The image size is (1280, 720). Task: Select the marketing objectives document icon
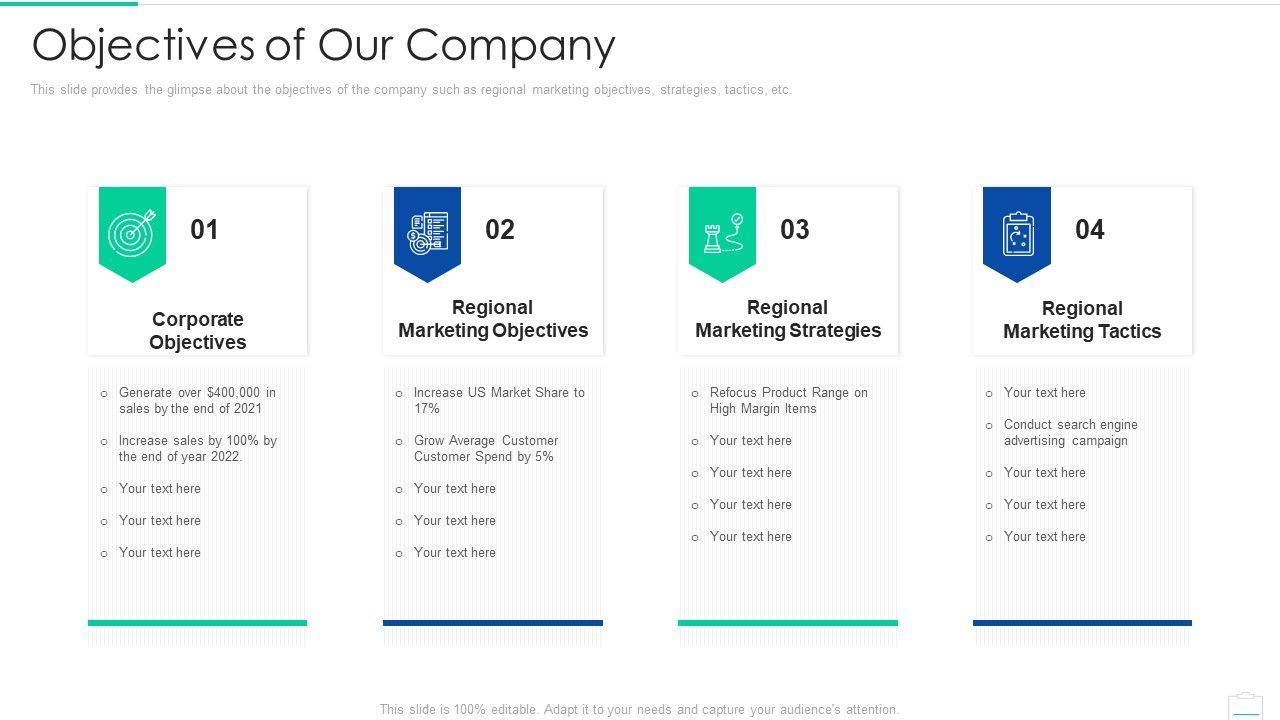point(427,232)
